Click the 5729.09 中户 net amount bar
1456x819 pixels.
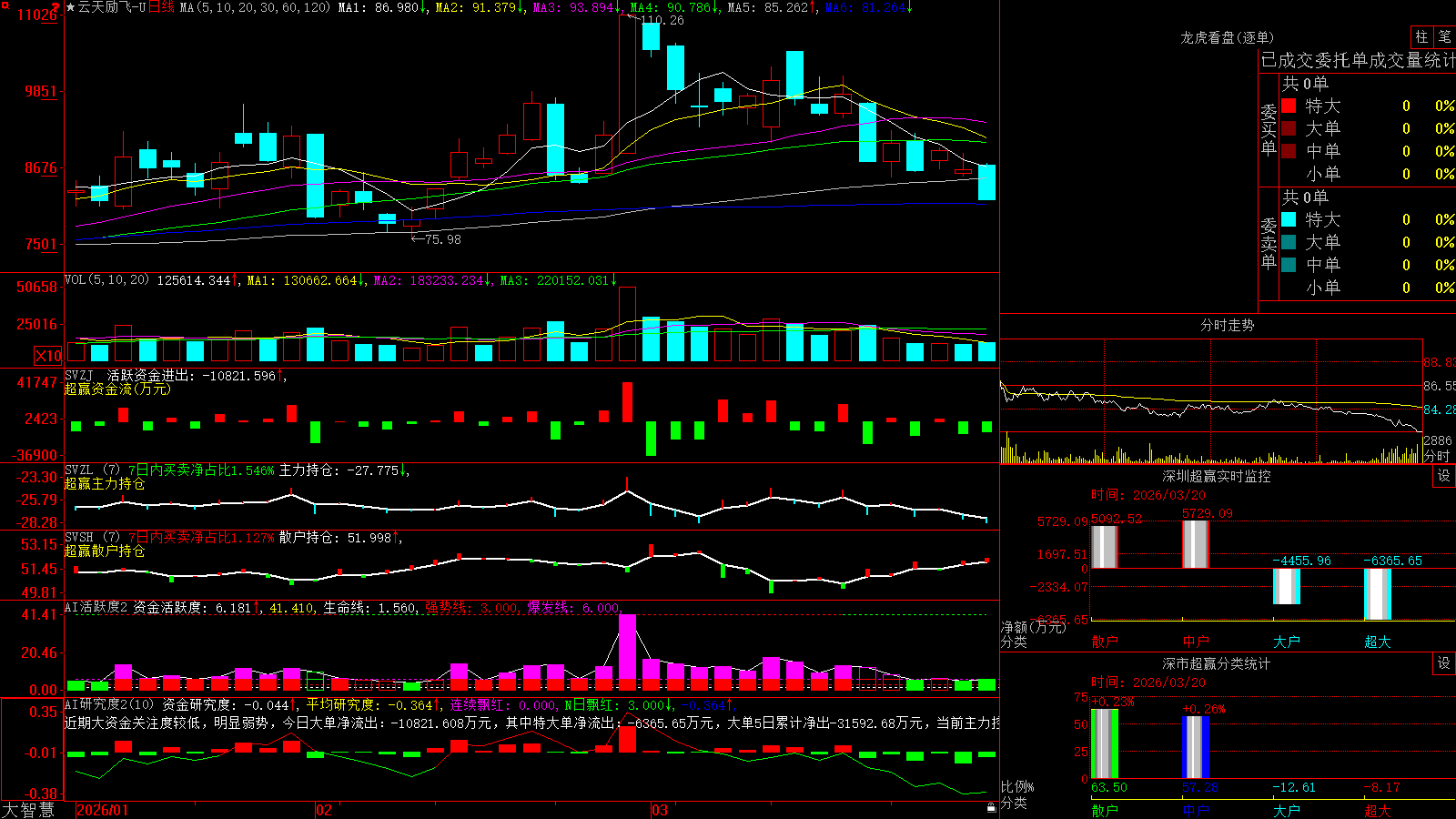[x=1195, y=544]
